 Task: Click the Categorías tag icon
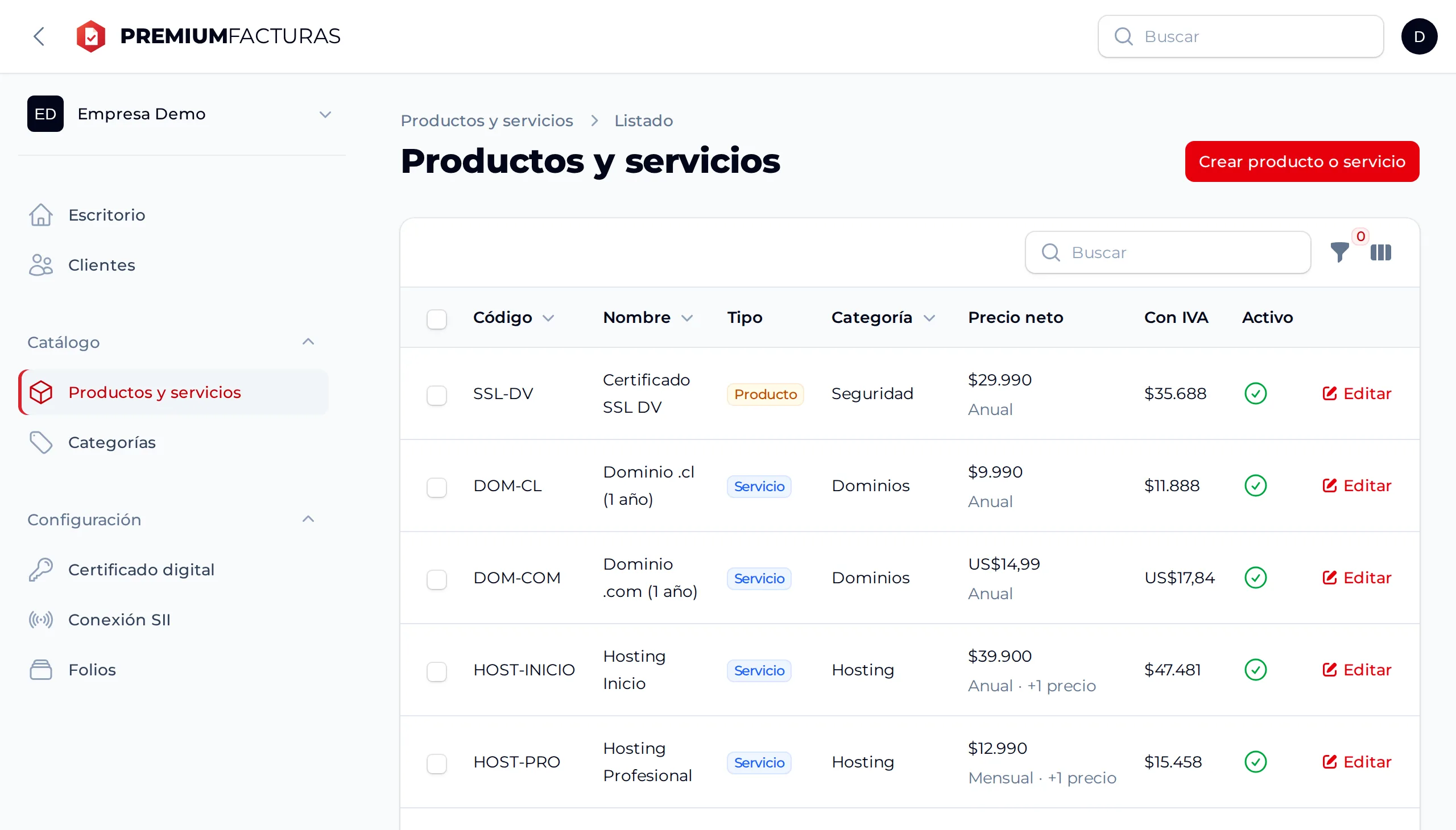[41, 442]
